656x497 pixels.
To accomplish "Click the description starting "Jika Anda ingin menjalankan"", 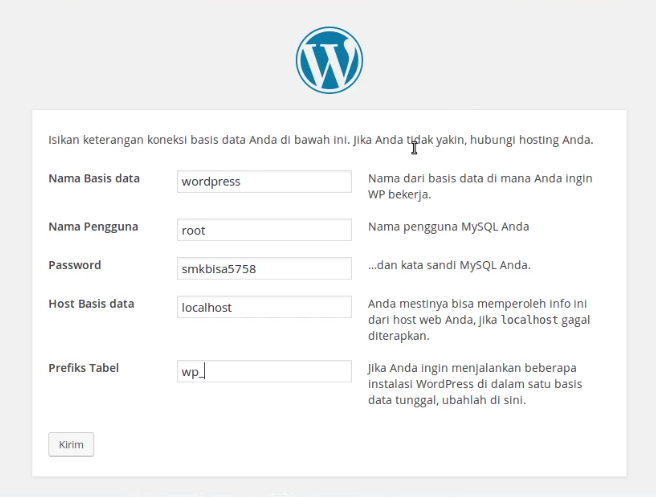I will point(475,384).
